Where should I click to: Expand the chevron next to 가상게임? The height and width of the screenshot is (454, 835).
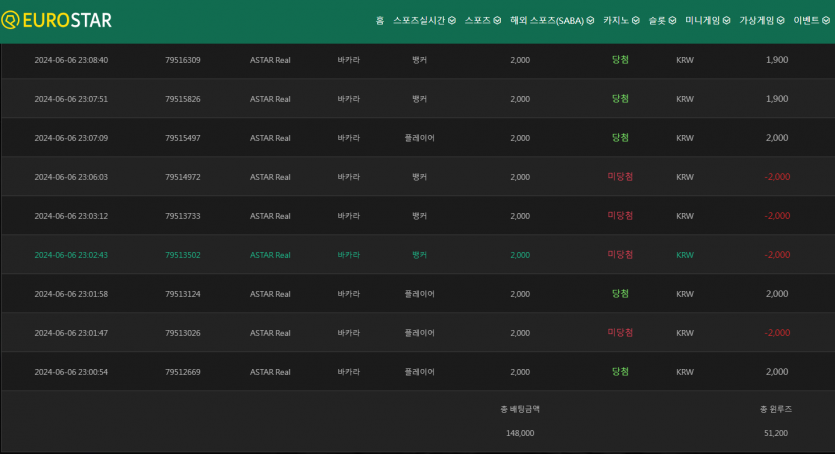tap(780, 20)
